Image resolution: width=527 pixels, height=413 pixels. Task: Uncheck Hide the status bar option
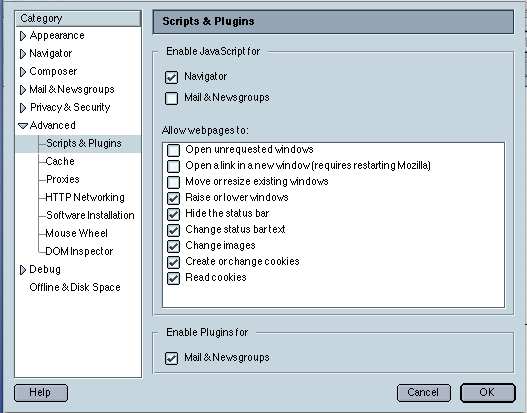click(x=173, y=214)
